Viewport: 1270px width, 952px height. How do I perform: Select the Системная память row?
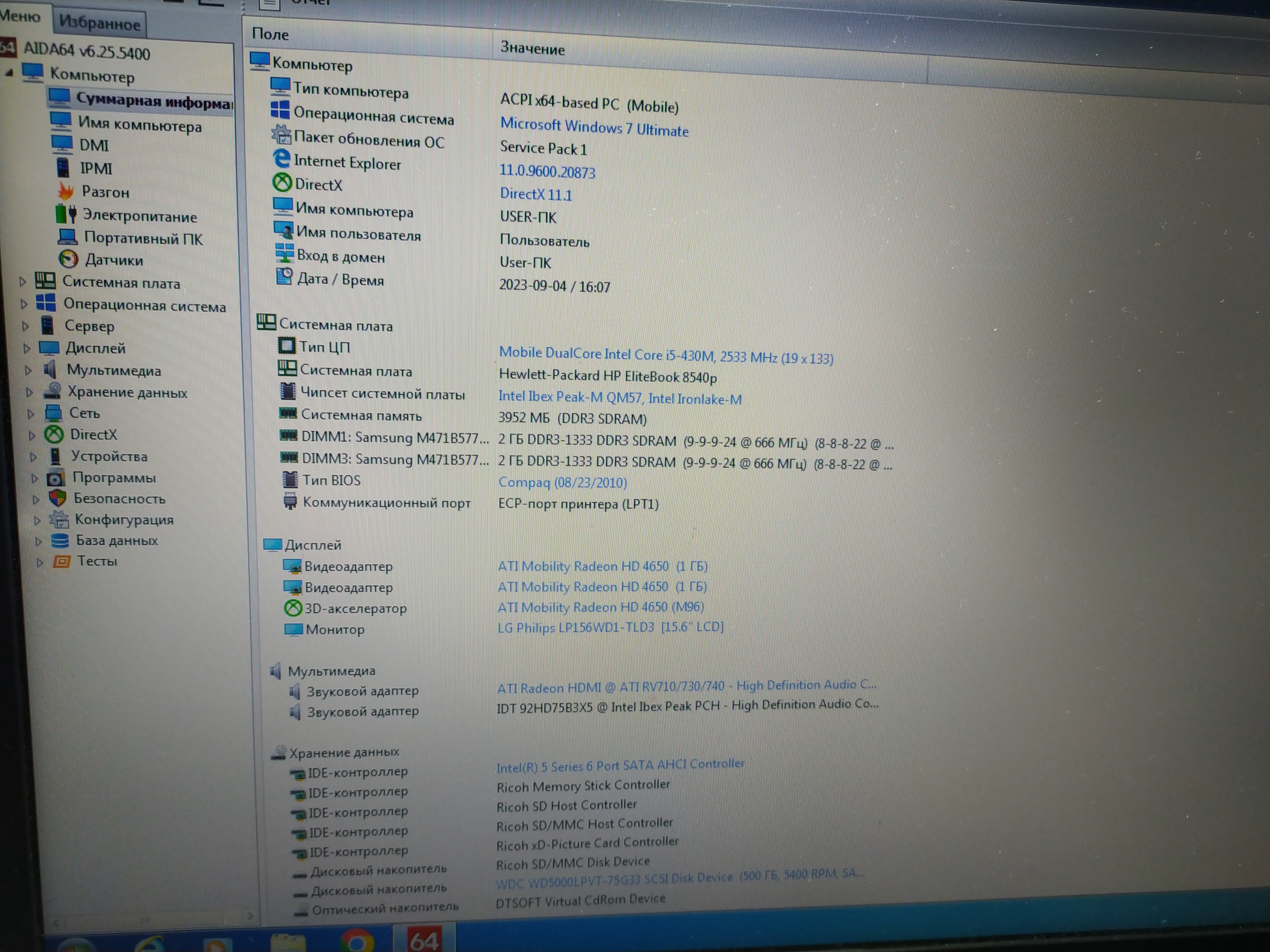[x=361, y=415]
